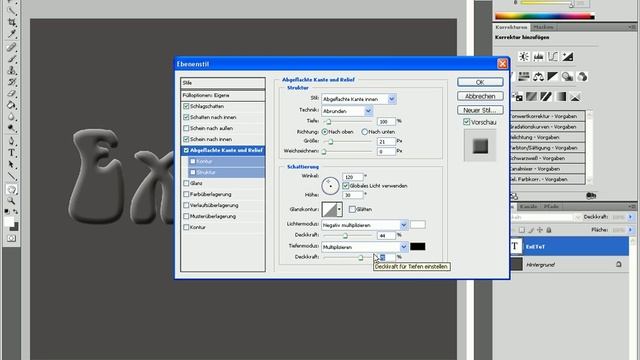The width and height of the screenshot is (640, 360).
Task: Open the layer Fläche arrow
Action: pyautogui.click(x=630, y=230)
